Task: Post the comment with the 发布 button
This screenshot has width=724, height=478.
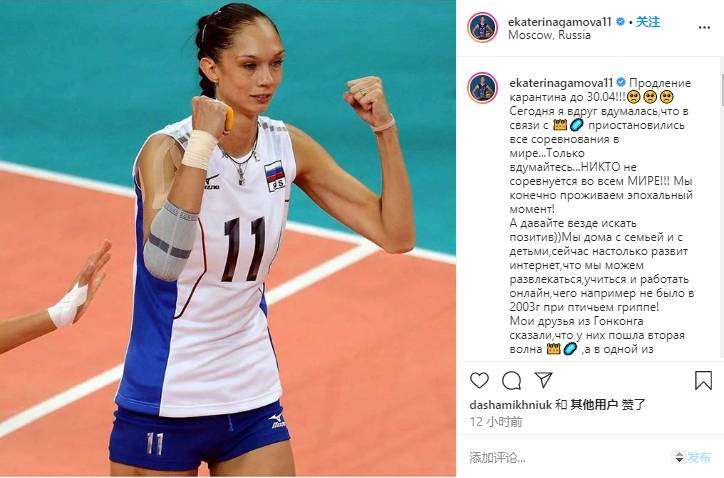Action: (x=699, y=458)
